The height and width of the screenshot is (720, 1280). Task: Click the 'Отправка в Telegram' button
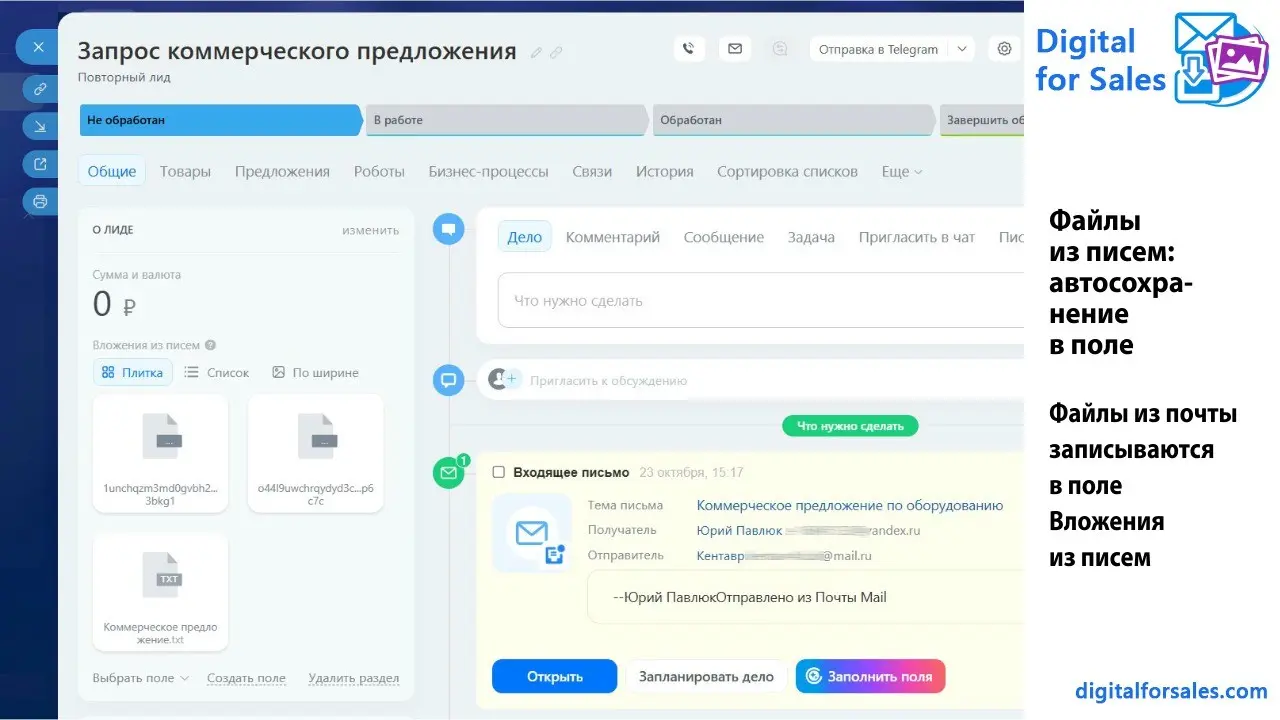pyautogui.click(x=878, y=49)
